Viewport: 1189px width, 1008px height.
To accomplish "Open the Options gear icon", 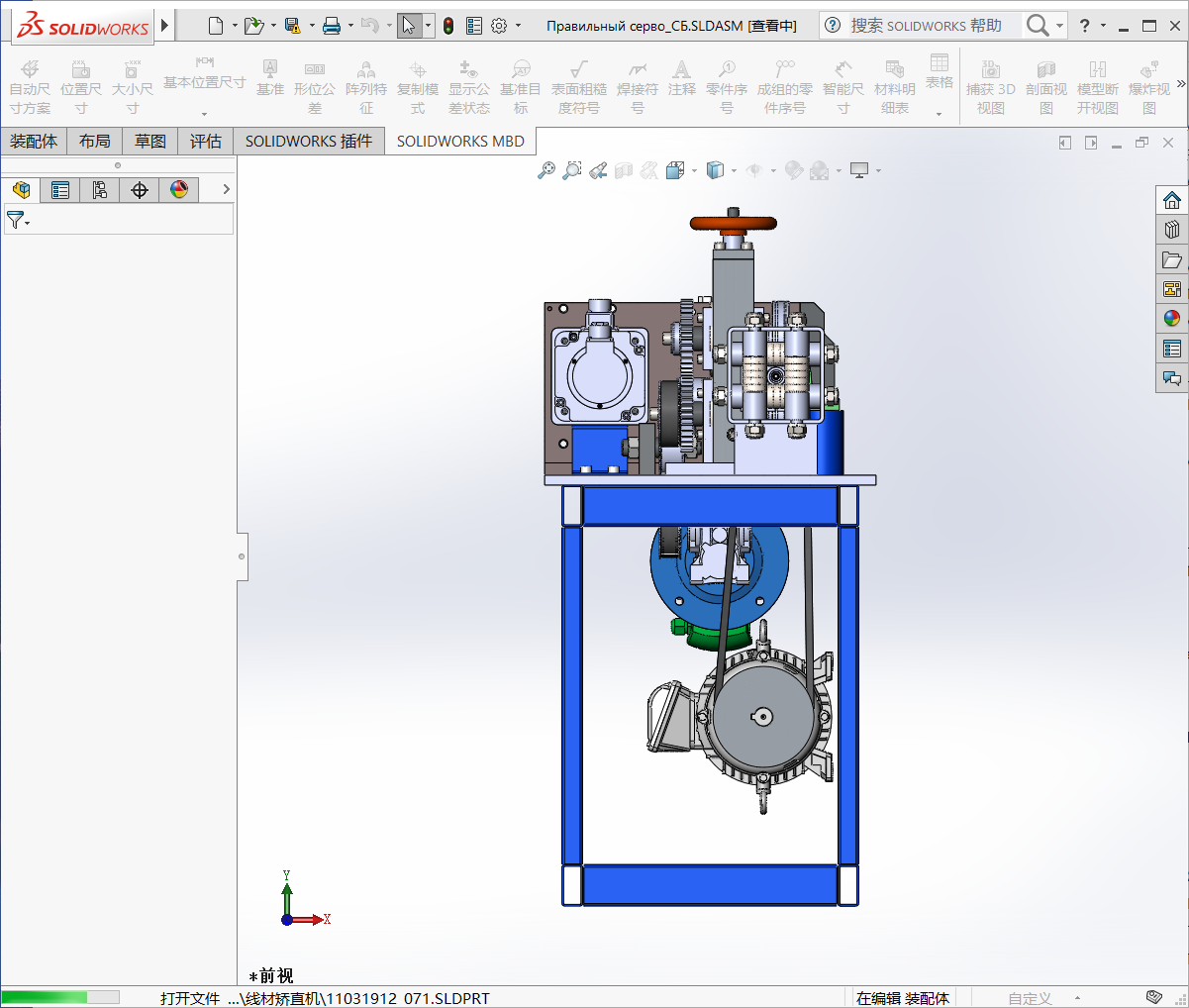I will [x=499, y=26].
